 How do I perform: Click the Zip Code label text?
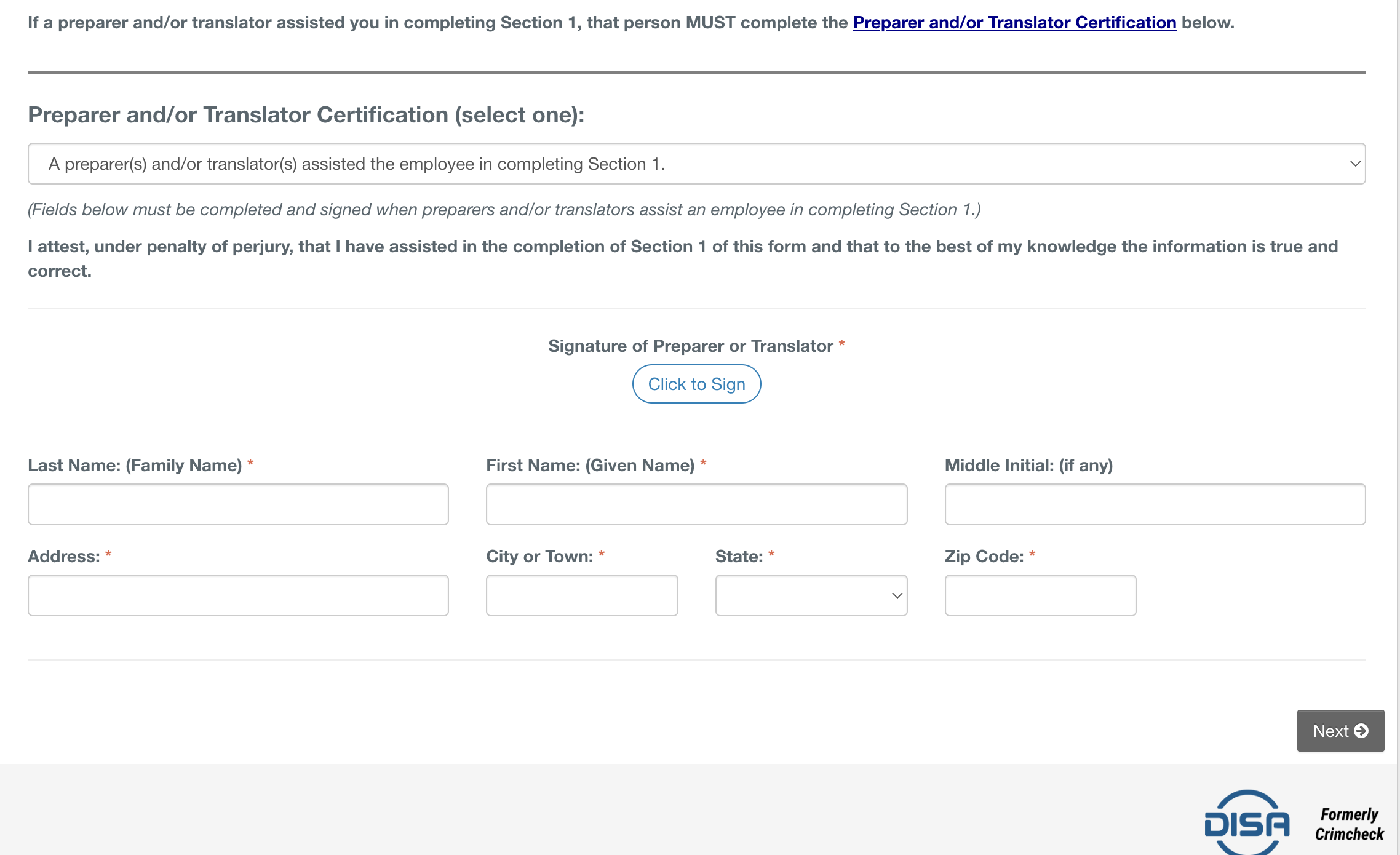[984, 556]
